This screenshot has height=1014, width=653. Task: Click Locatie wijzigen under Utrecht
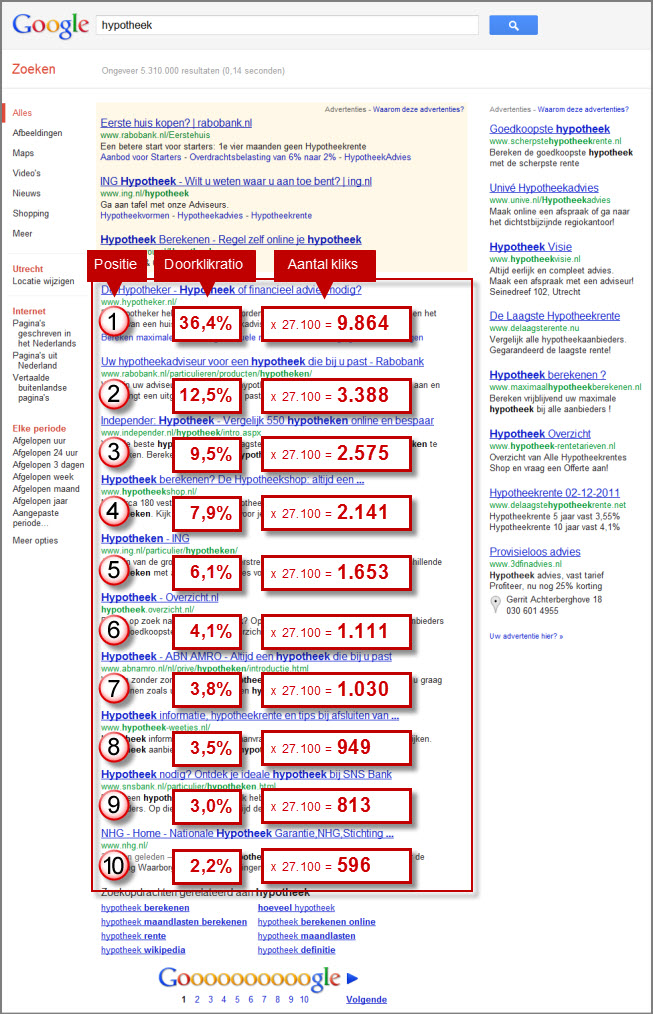click(43, 281)
